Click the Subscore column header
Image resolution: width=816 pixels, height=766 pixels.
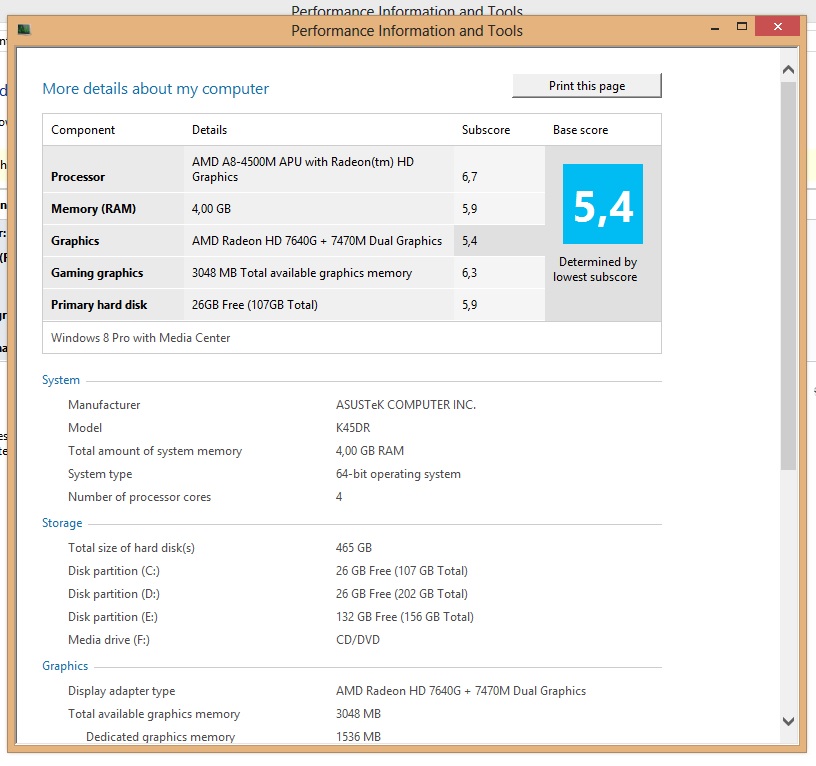pyautogui.click(x=486, y=130)
